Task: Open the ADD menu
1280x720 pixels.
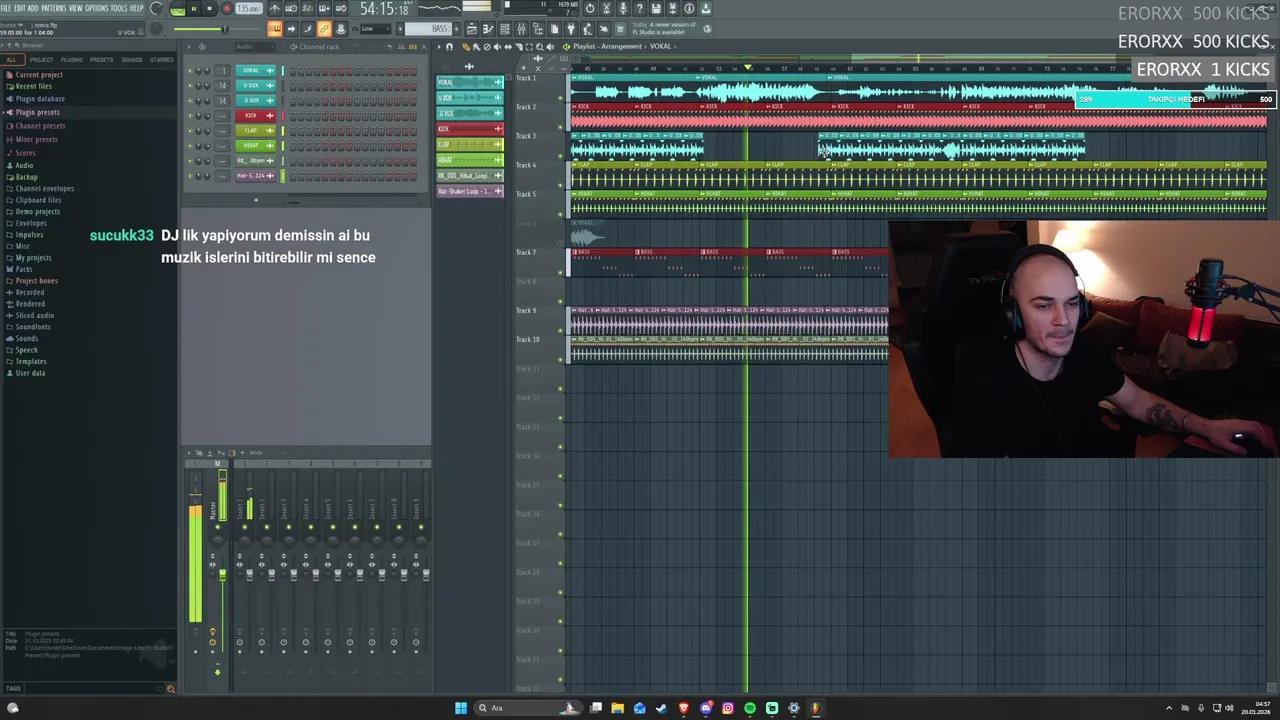Action: 33,8
